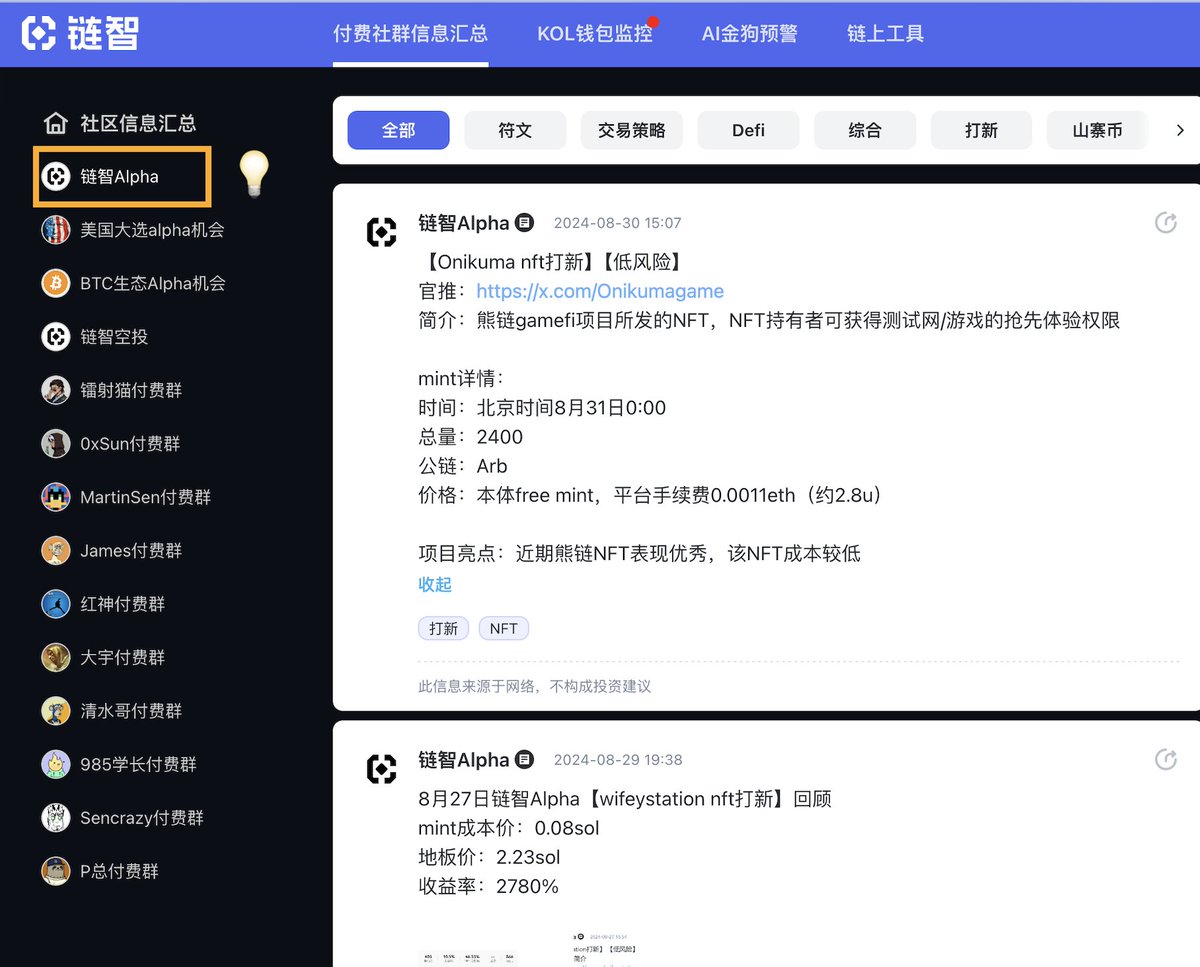
Task: Open 985学长付费群 group
Action: [x=138, y=765]
